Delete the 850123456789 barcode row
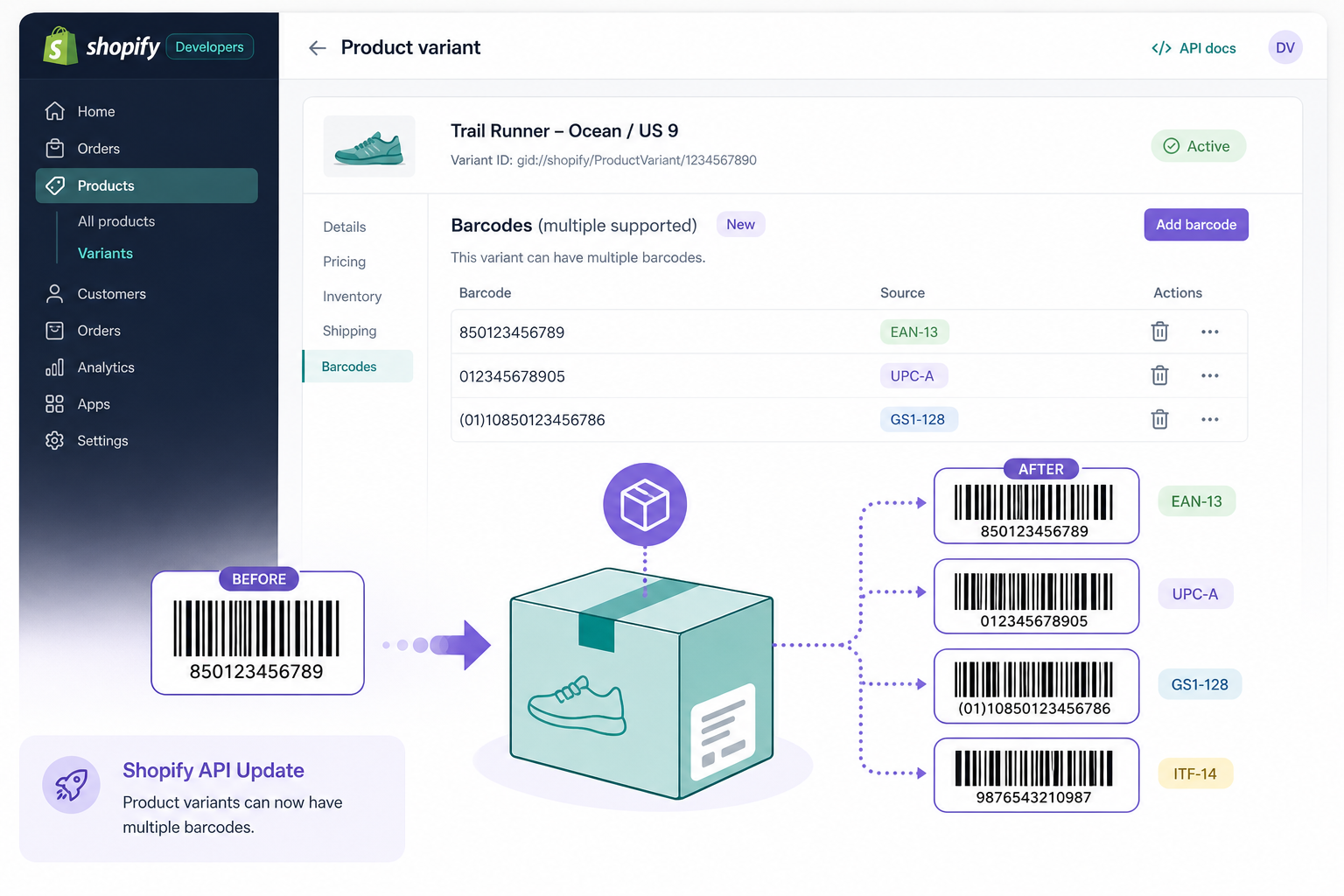This screenshot has width=1344, height=896. 1159,332
